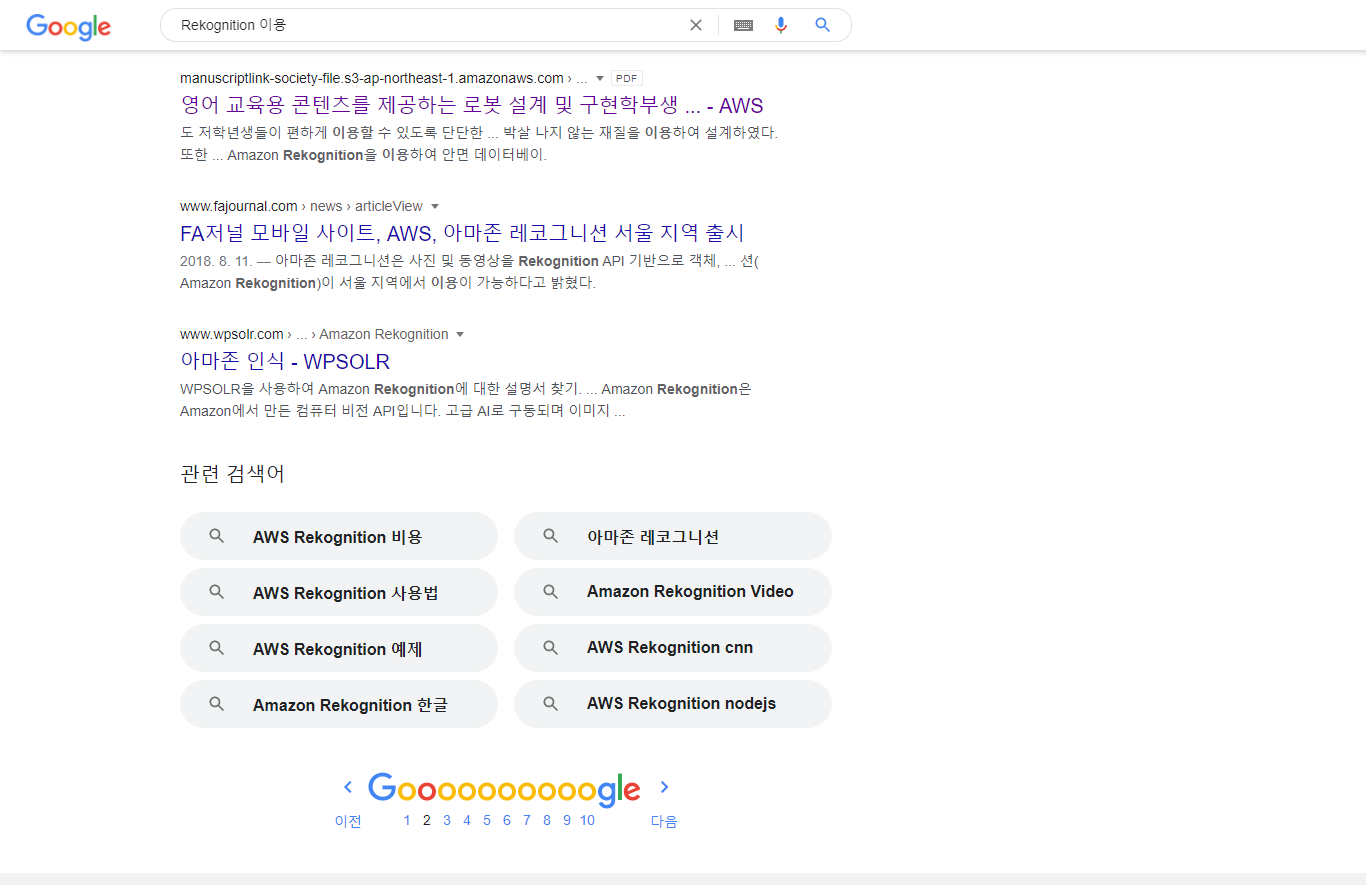This screenshot has width=1366, height=885.
Task: Go to results page 10
Action: [x=587, y=820]
